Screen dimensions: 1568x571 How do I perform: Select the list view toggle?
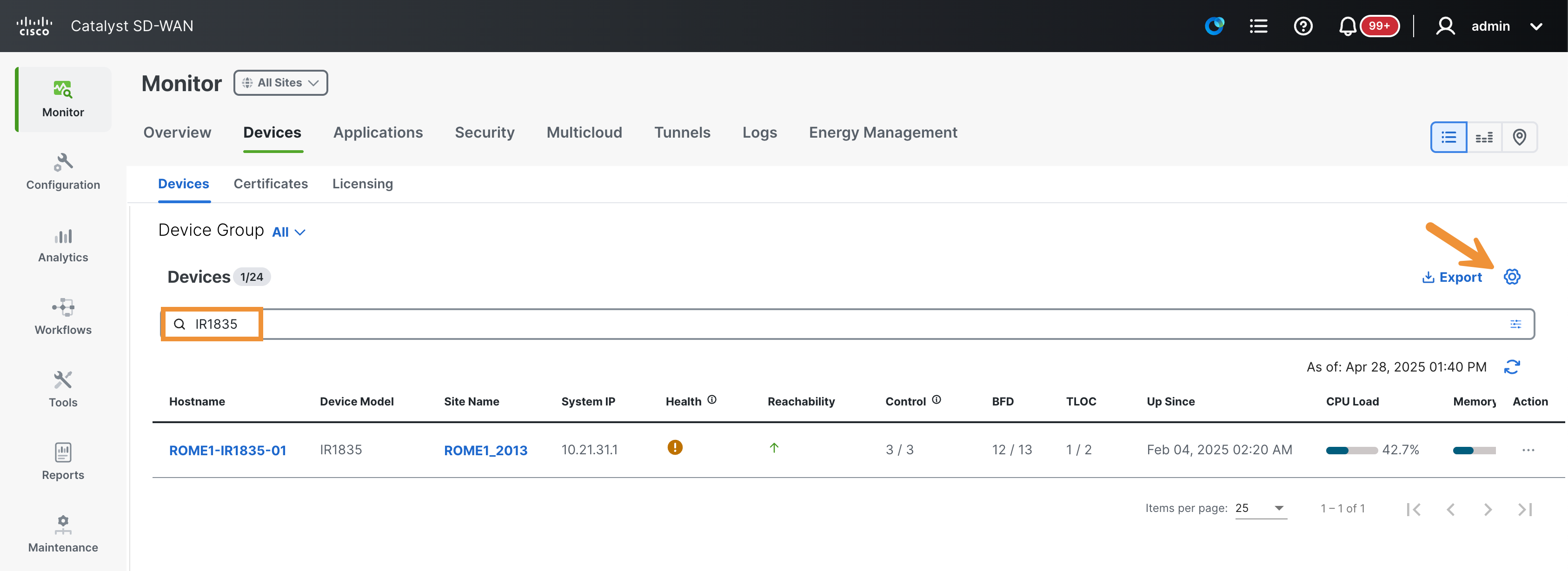(1448, 137)
